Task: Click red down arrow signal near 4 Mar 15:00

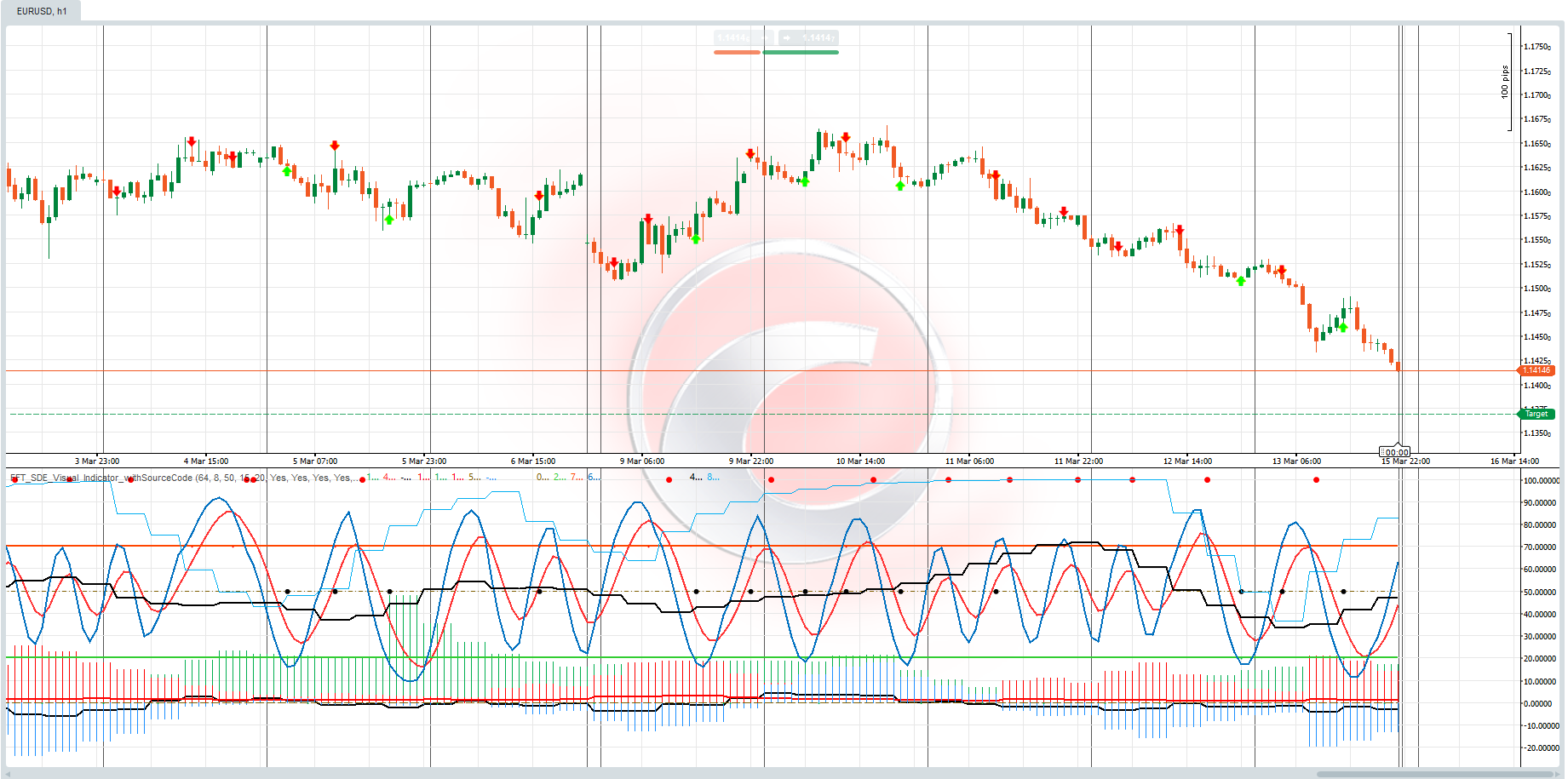Action: (192, 141)
